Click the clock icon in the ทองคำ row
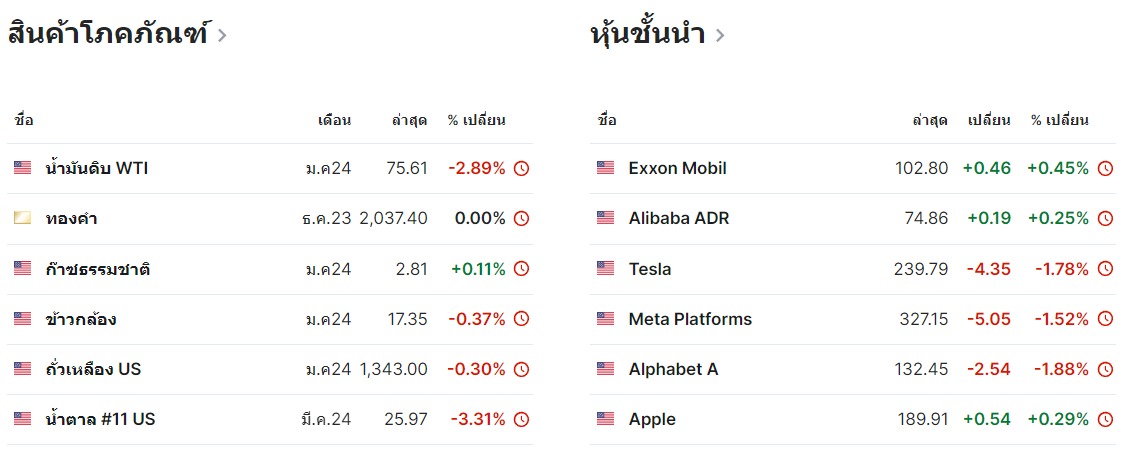 click(x=521, y=219)
